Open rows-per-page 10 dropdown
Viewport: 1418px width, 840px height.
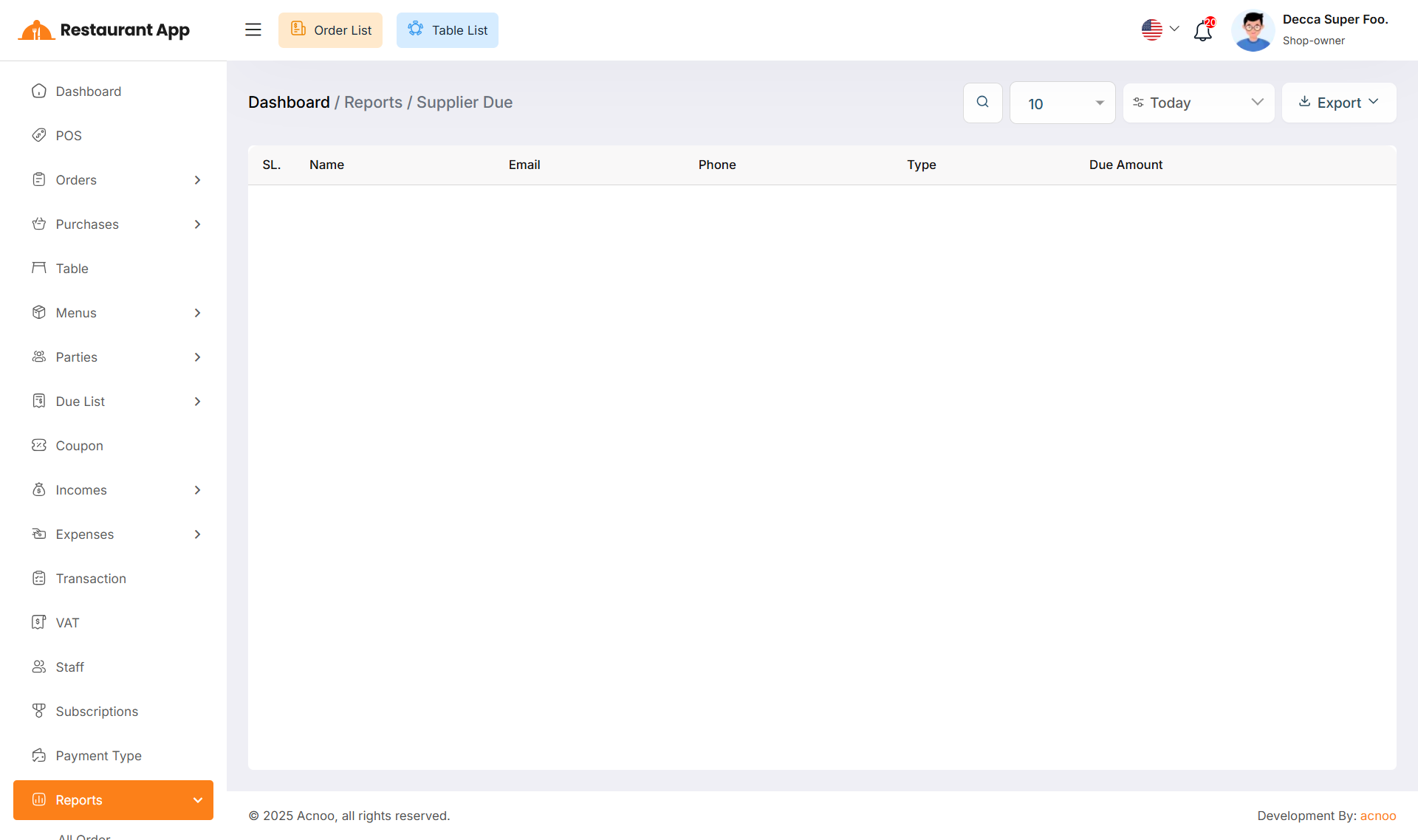[x=1062, y=103]
